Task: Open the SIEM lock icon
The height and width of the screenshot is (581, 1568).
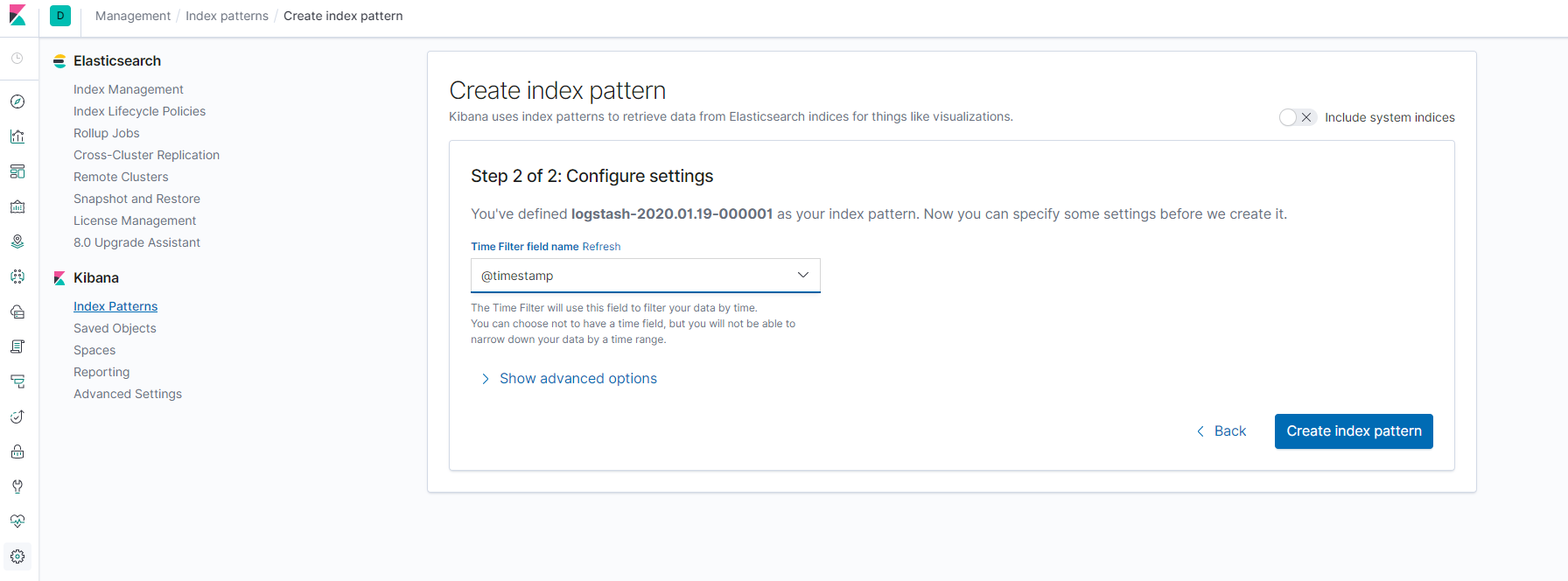Action: point(17,451)
